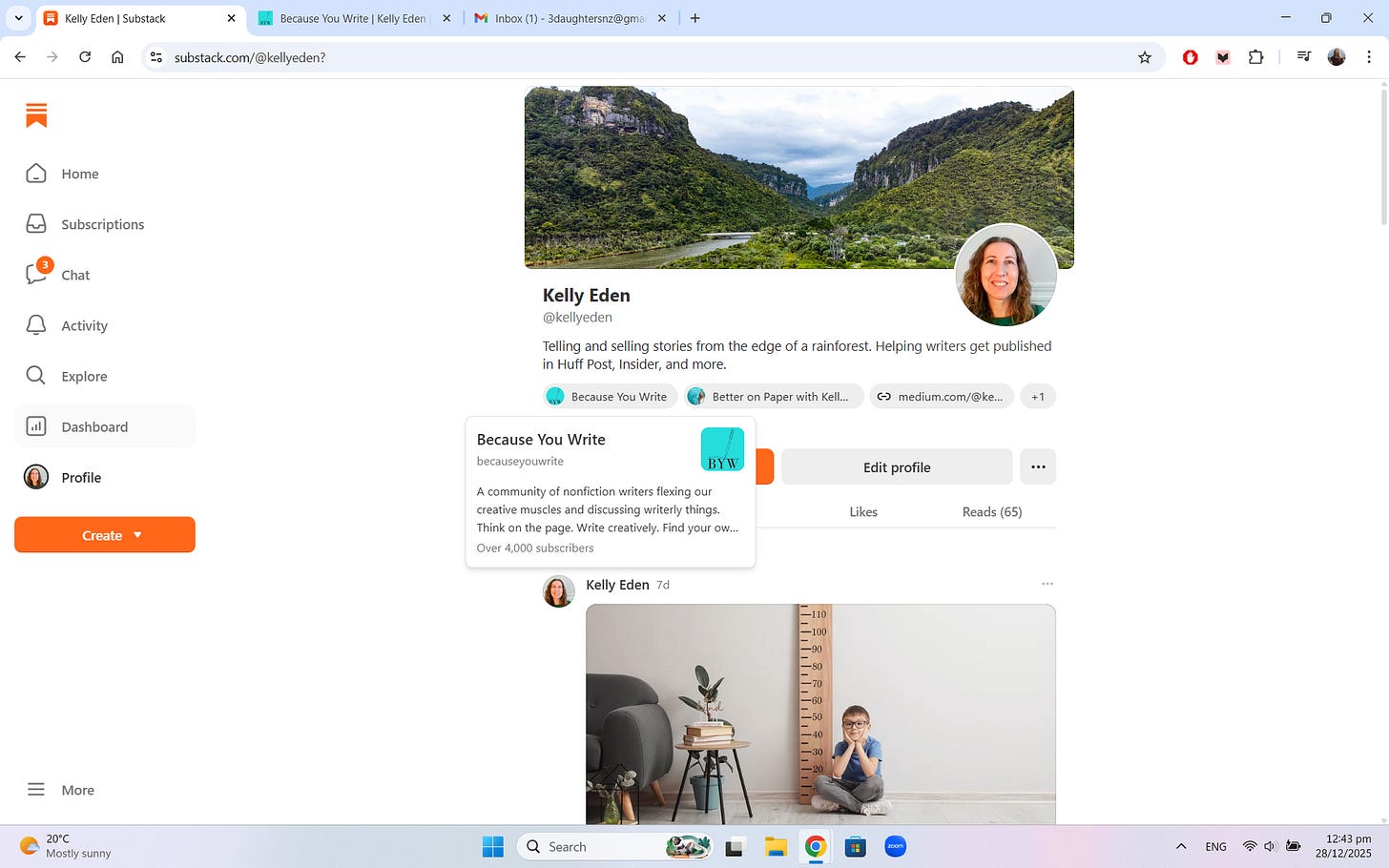The height and width of the screenshot is (868, 1389).
Task: Click the Because You Write hover card title
Action: click(541, 440)
